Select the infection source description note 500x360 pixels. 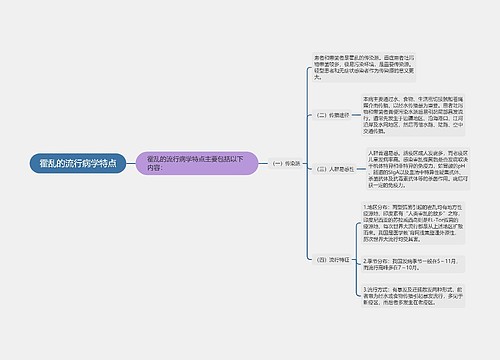coord(364,68)
